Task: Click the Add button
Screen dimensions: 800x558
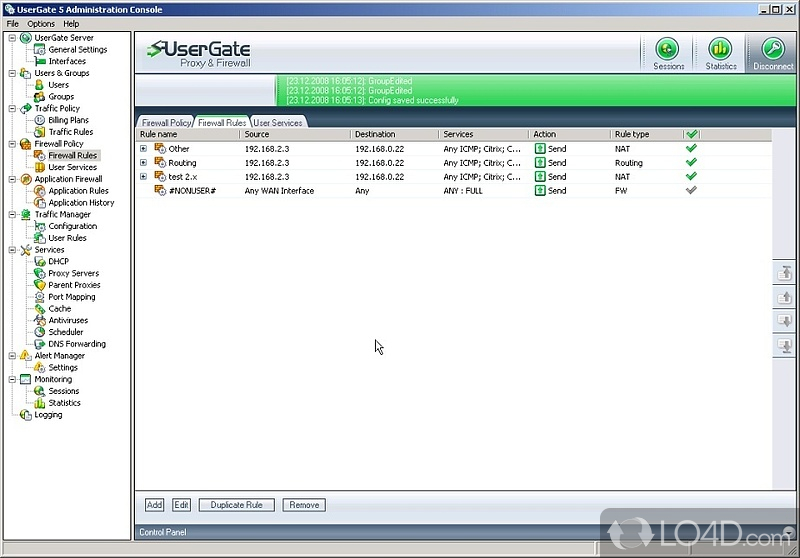Action: [x=154, y=505]
